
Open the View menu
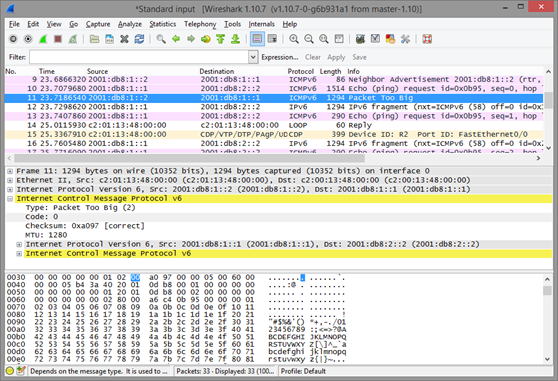click(x=54, y=24)
